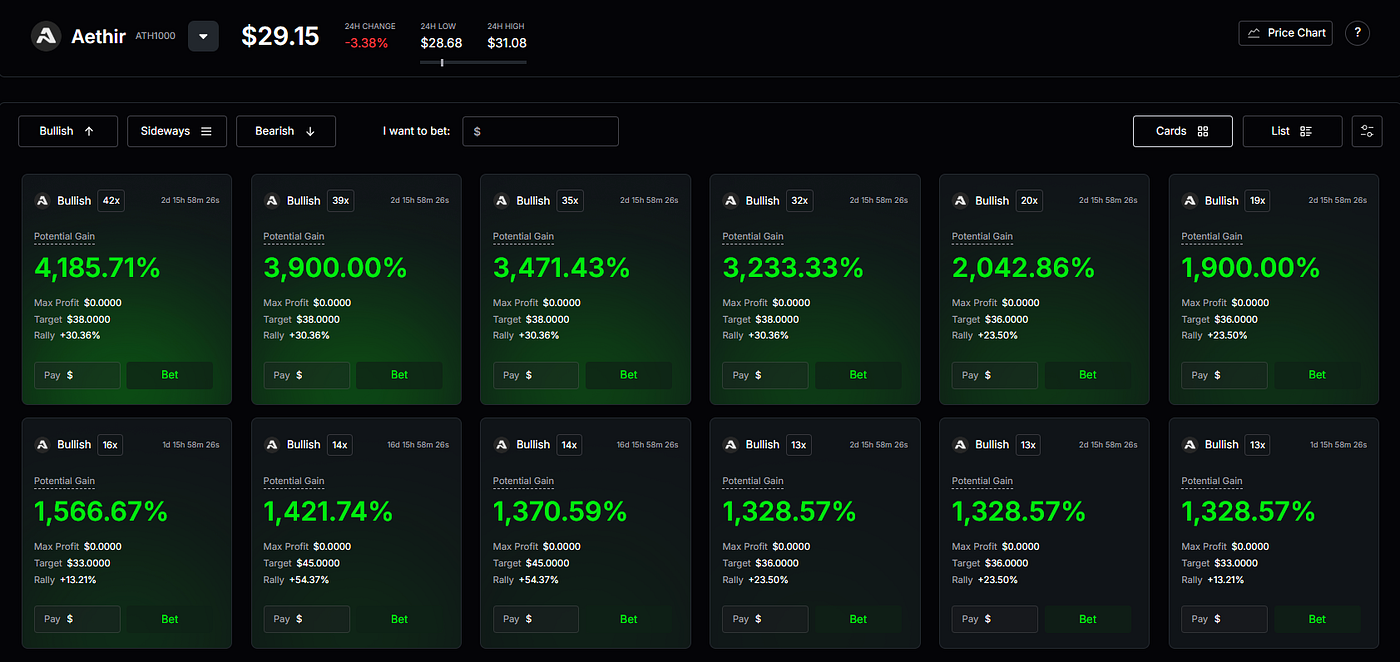Click the 35x multiplier badge
Image resolution: width=1400 pixels, height=662 pixels.
tap(569, 200)
